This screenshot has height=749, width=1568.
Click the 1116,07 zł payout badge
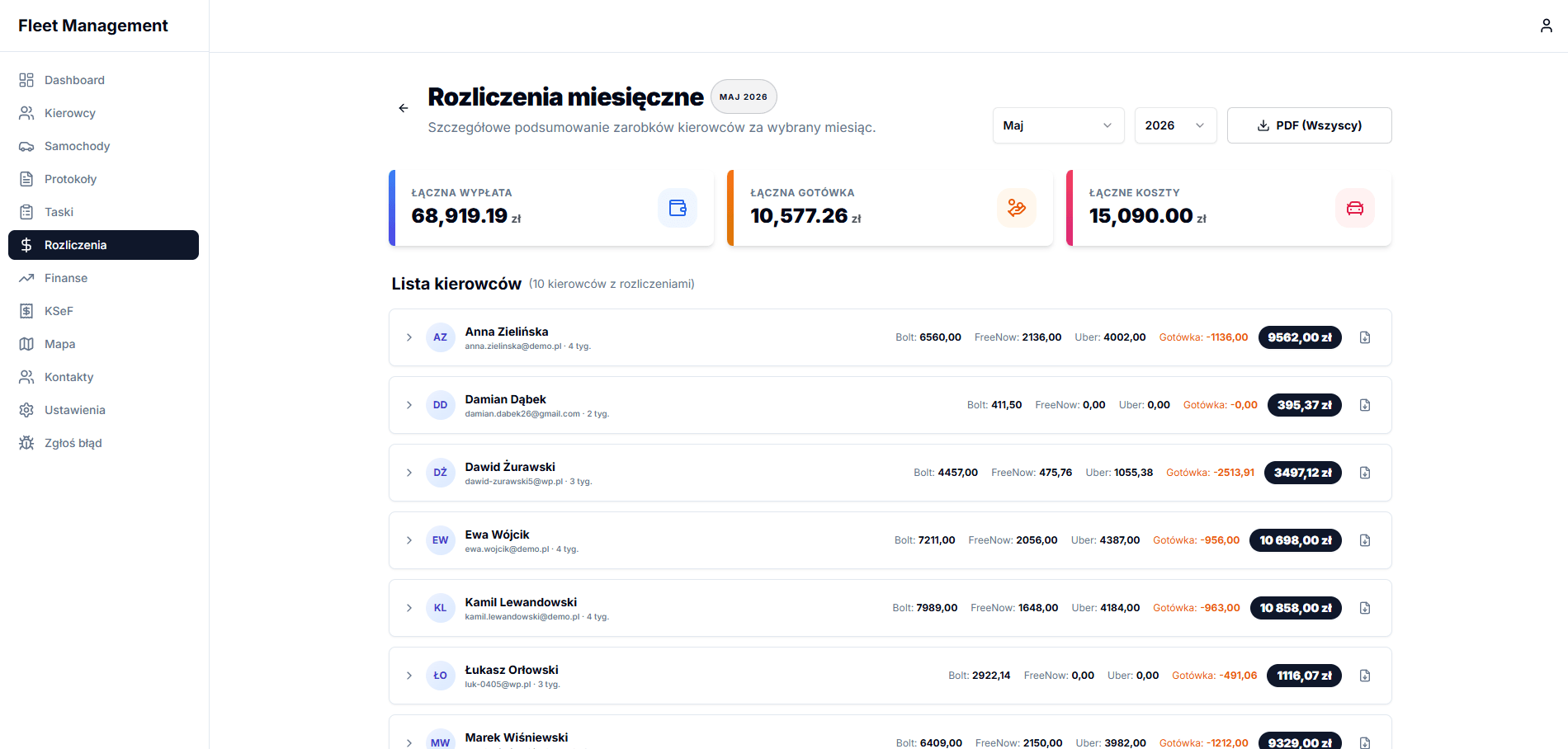[1304, 676]
